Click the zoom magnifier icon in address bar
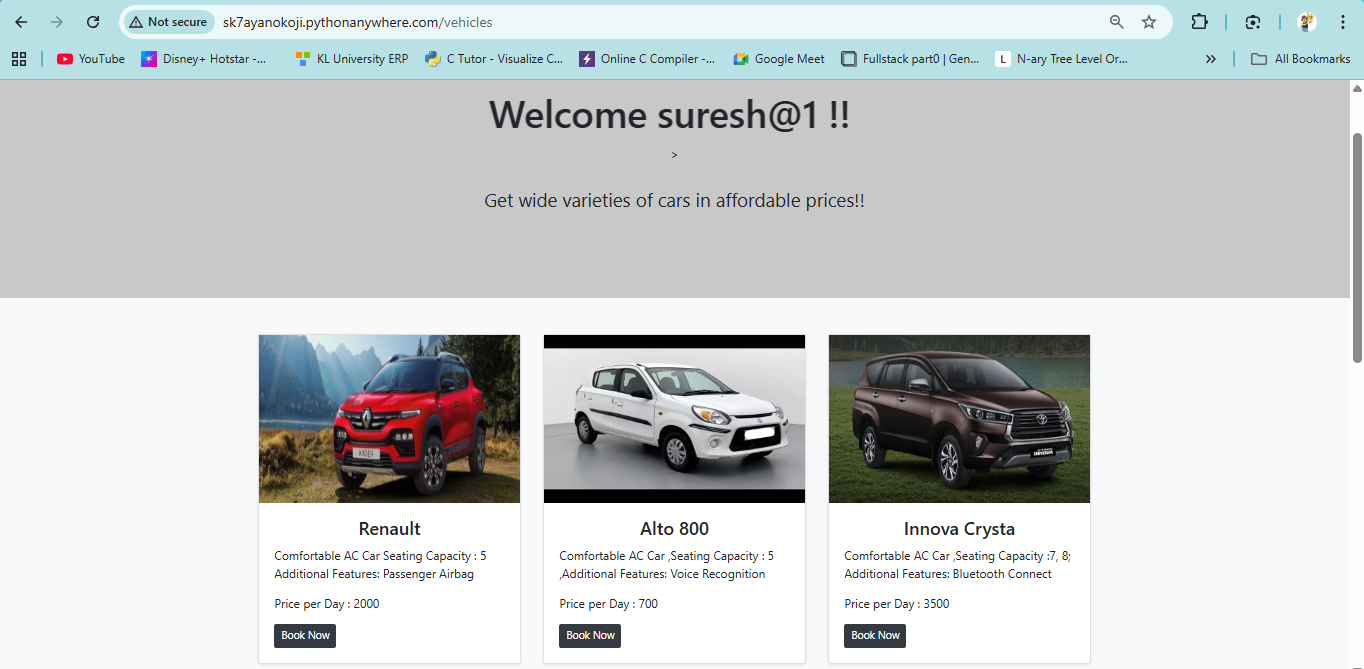This screenshot has width=1364, height=669. click(1117, 22)
